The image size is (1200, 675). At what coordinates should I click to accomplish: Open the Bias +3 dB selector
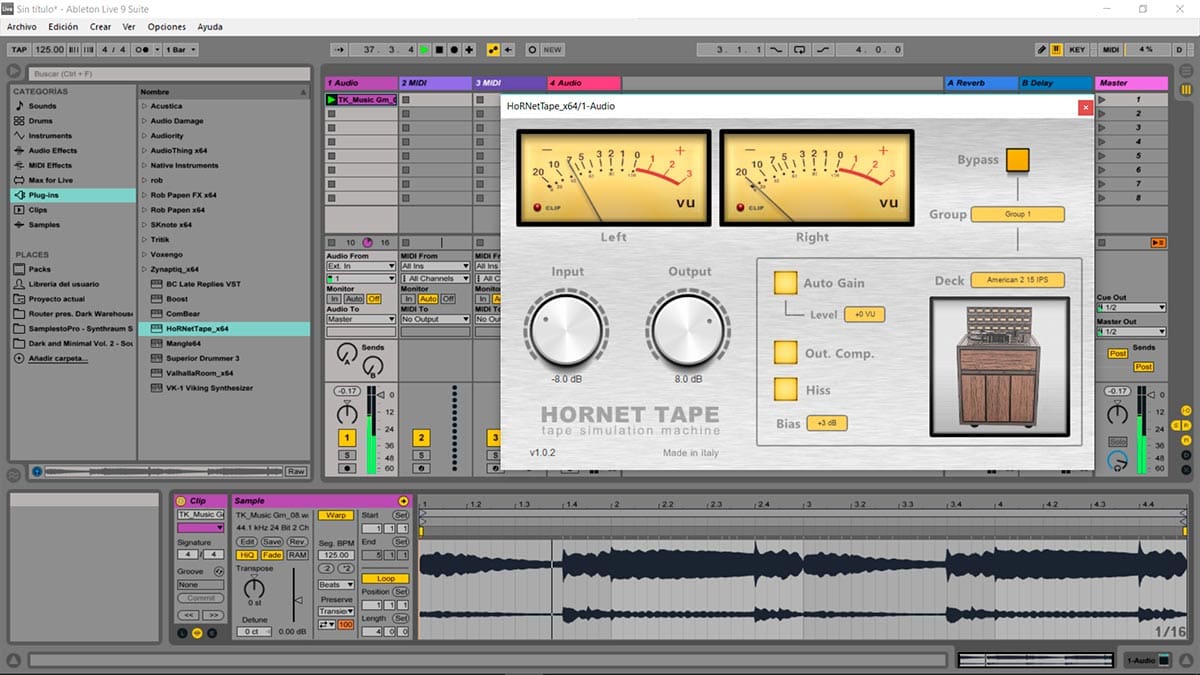coord(827,423)
